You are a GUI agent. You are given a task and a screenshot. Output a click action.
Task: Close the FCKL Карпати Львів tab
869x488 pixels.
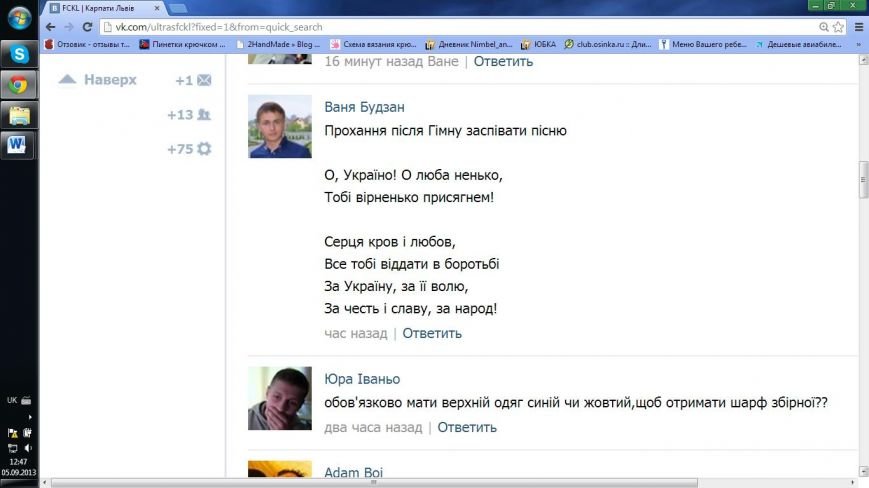[x=157, y=8]
